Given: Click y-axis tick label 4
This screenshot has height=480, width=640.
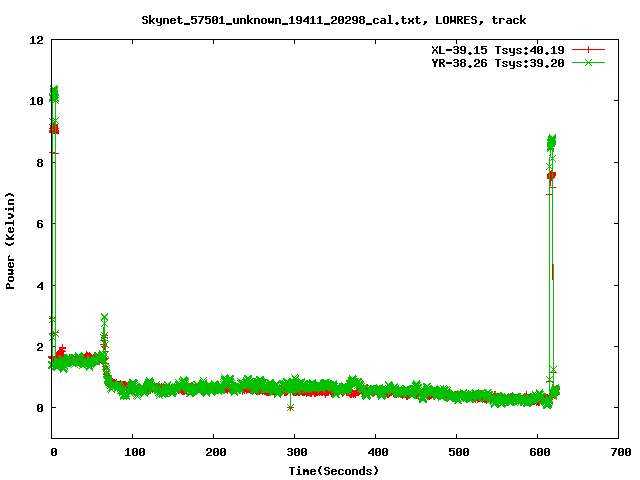Looking at the screenshot, I should (x=40, y=286).
